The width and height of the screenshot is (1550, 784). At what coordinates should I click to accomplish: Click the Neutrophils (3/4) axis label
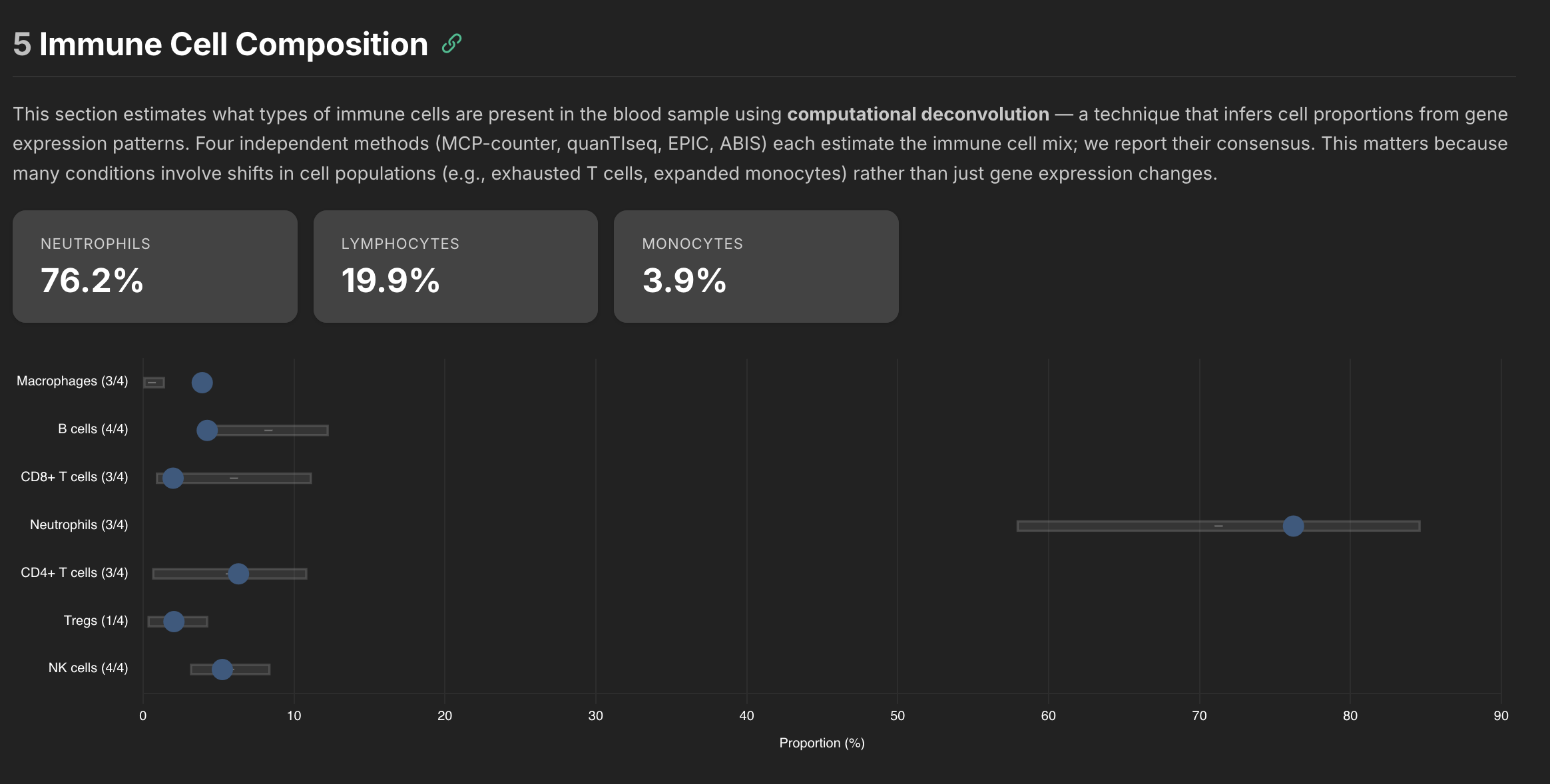[79, 525]
